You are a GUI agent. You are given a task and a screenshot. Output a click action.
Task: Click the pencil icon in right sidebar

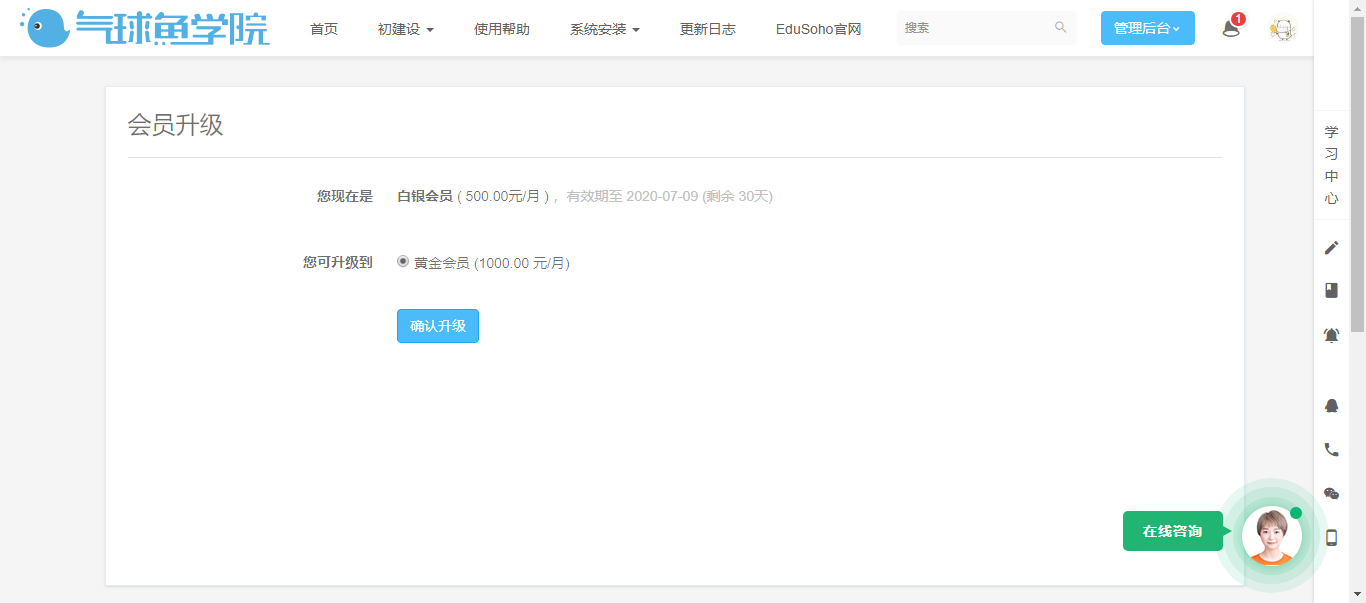pos(1331,248)
